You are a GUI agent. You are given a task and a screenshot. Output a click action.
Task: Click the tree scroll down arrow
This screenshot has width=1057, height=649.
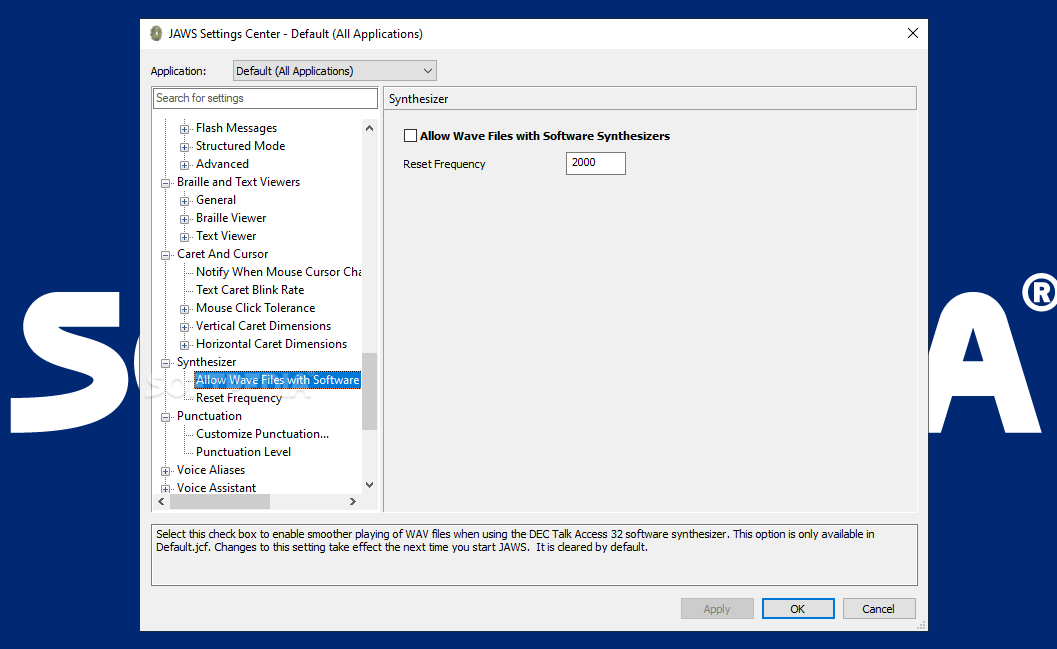[369, 485]
